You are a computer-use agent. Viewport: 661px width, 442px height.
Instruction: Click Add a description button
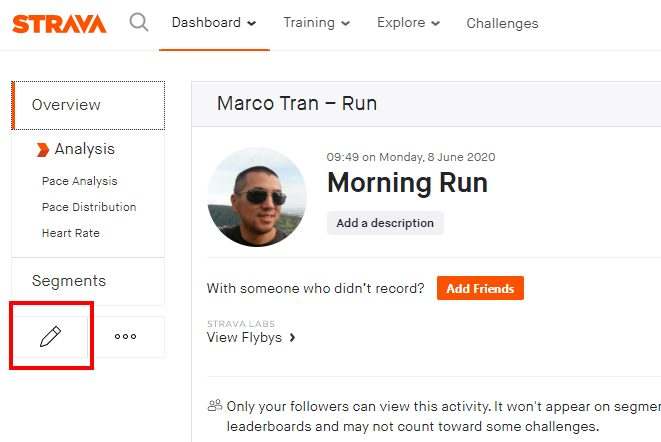[x=385, y=223]
